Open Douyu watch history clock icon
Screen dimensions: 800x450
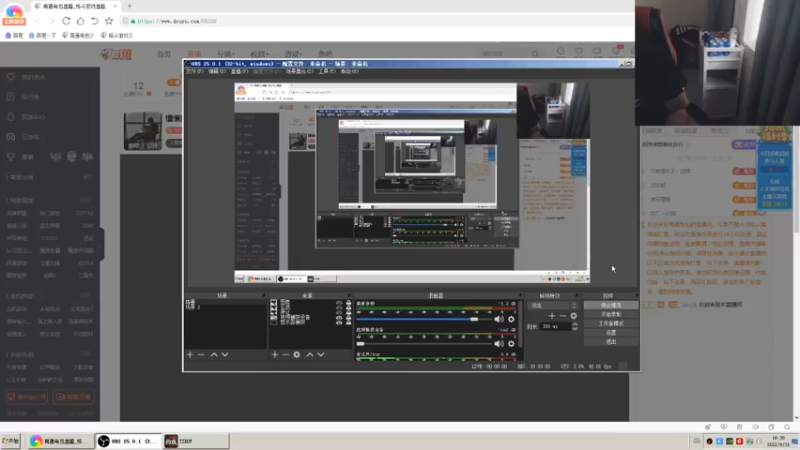tap(561, 51)
